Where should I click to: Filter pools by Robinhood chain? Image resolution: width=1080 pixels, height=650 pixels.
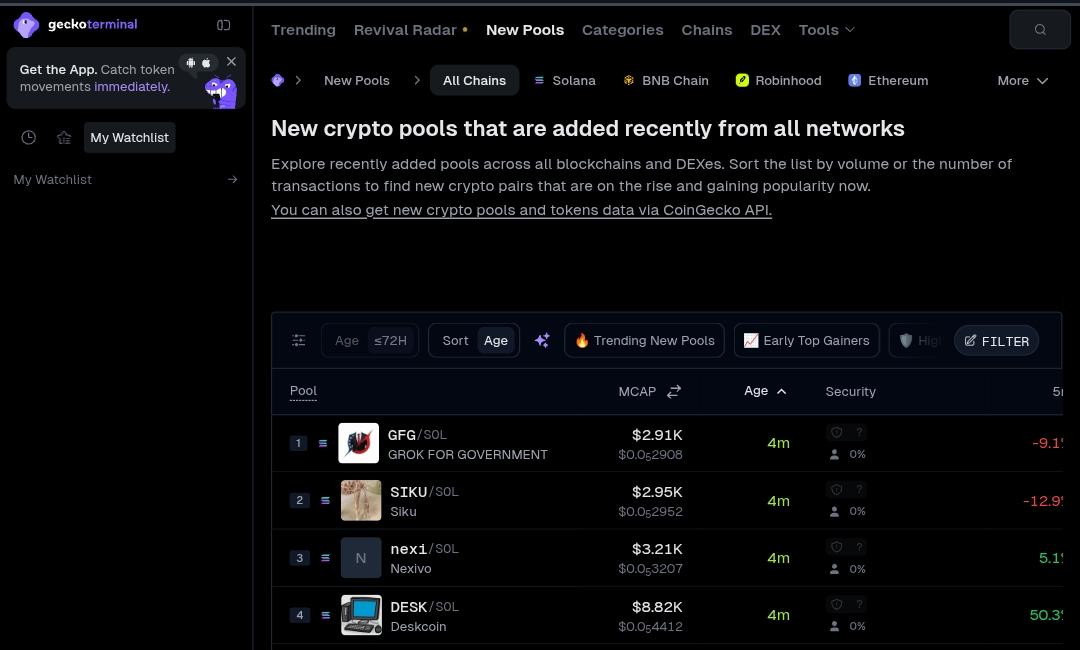click(x=779, y=81)
